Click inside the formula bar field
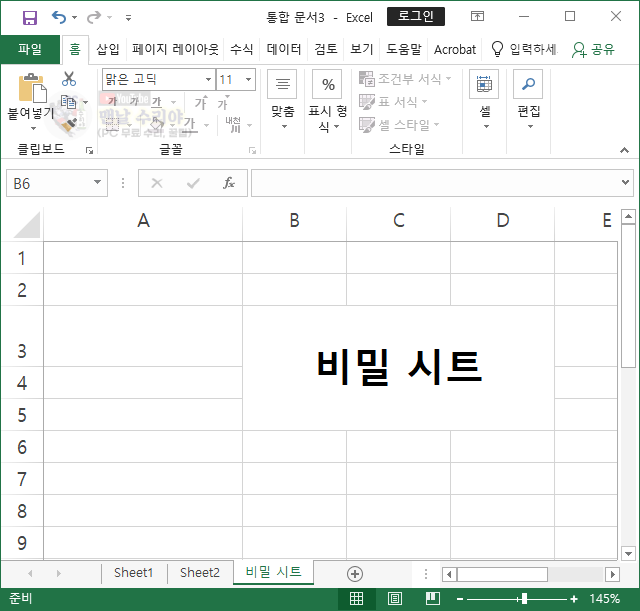This screenshot has width=640, height=611. point(435,183)
